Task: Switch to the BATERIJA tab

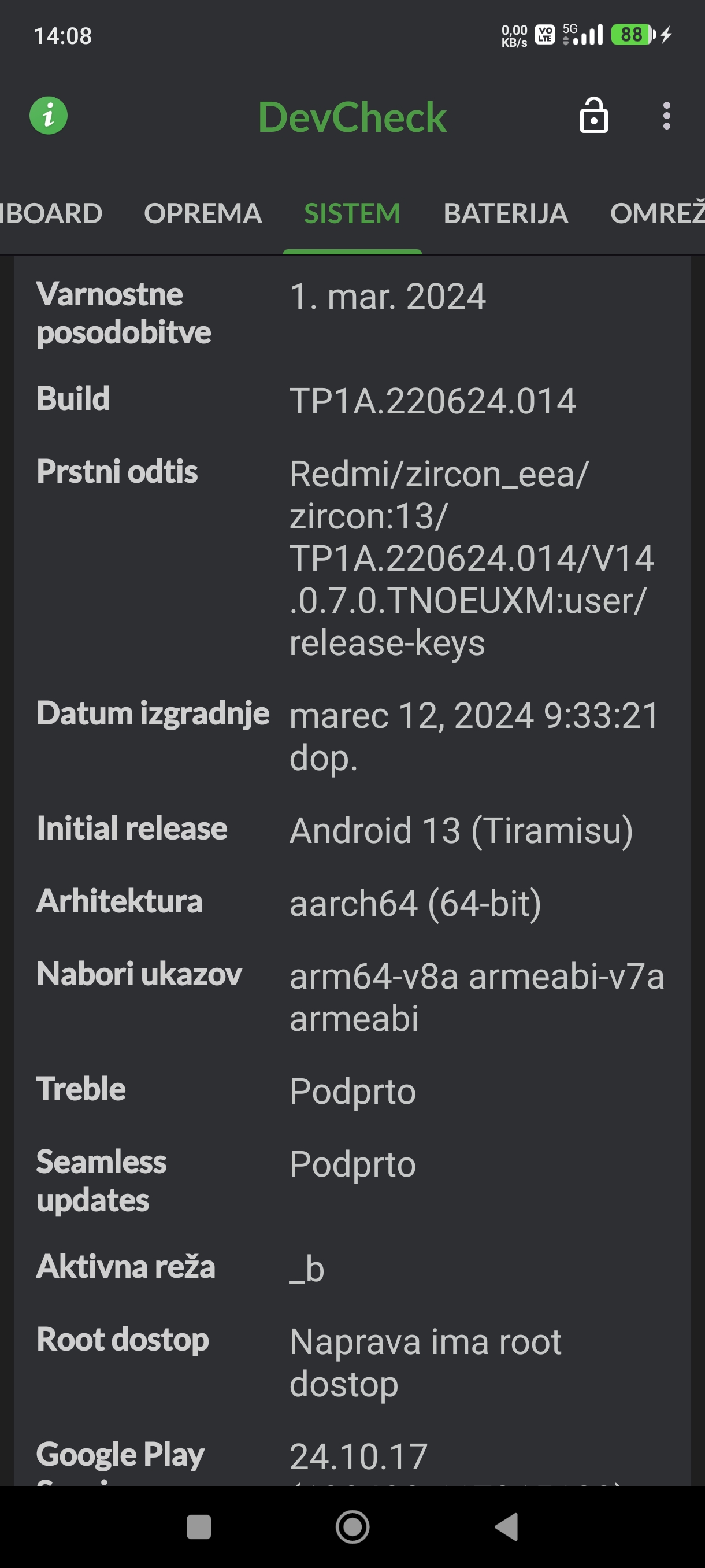Action: tap(506, 214)
